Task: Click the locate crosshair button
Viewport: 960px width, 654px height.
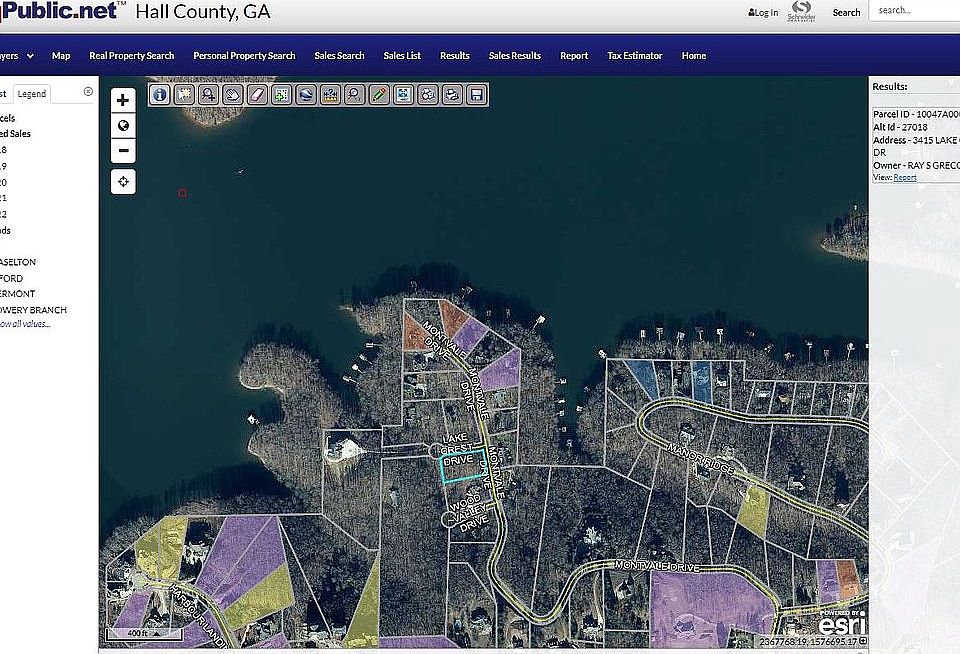Action: point(123,182)
